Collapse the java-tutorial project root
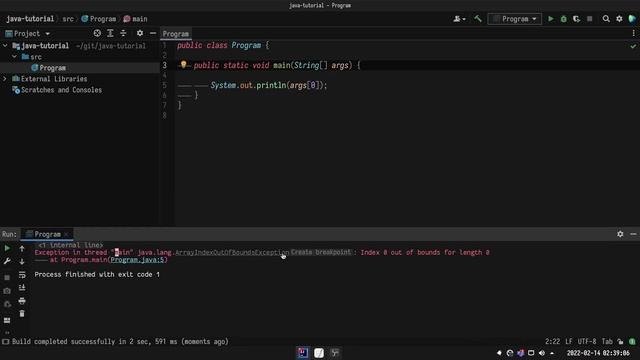Image resolution: width=640 pixels, height=360 pixels. coord(5,46)
